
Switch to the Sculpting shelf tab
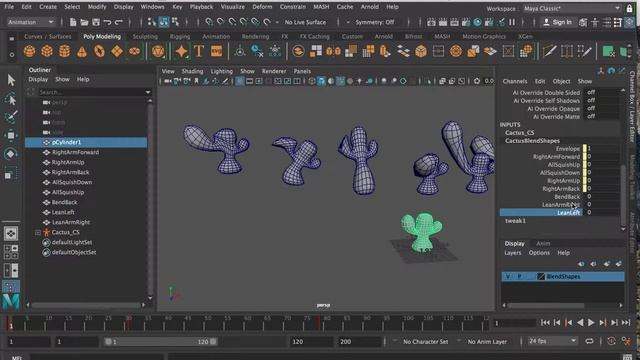click(145, 36)
